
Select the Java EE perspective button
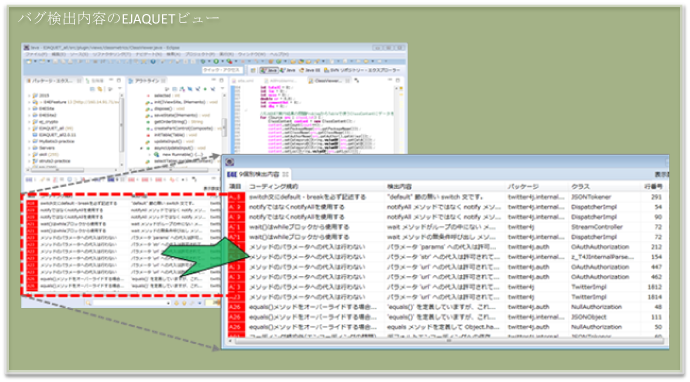pos(310,70)
